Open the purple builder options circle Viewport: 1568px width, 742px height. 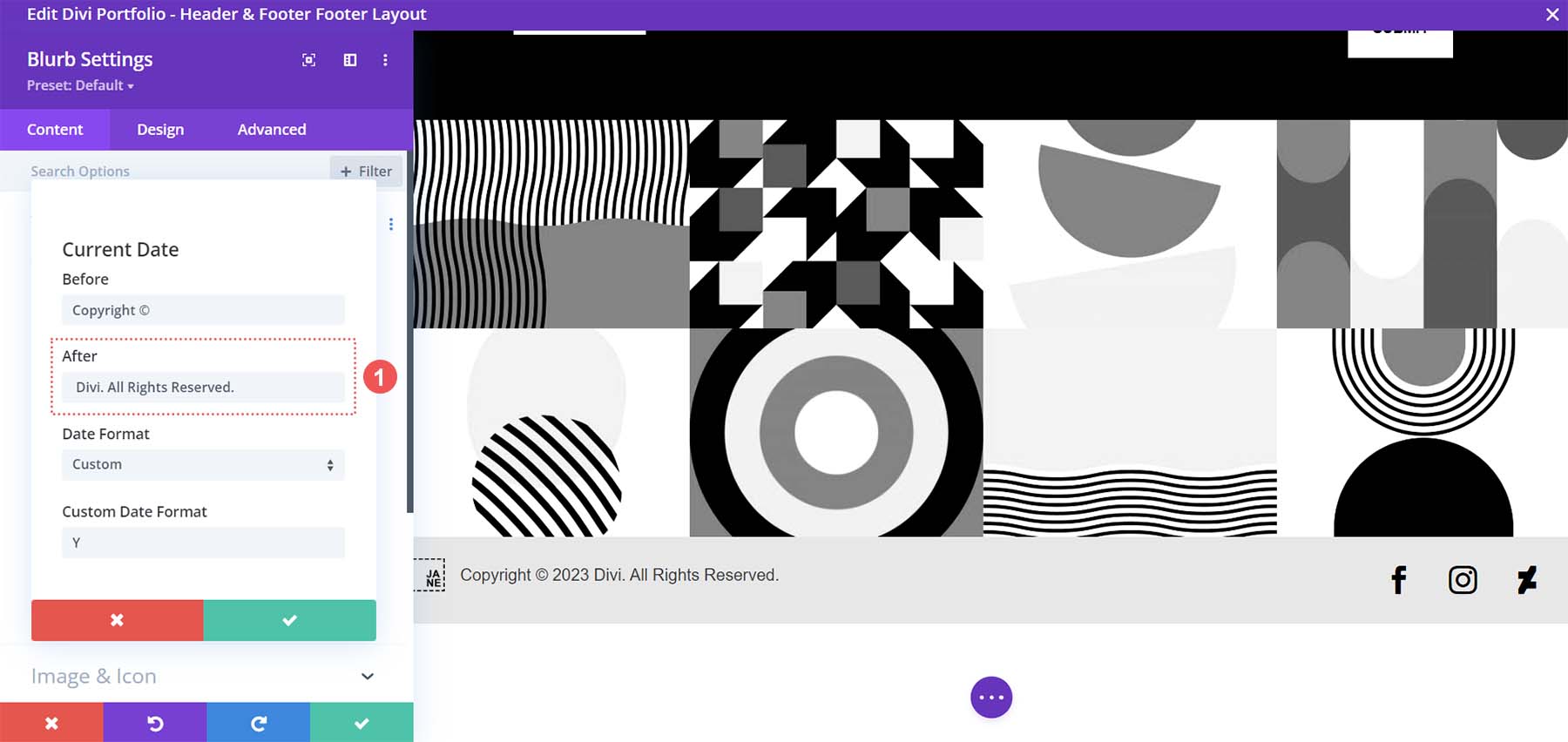click(x=991, y=698)
